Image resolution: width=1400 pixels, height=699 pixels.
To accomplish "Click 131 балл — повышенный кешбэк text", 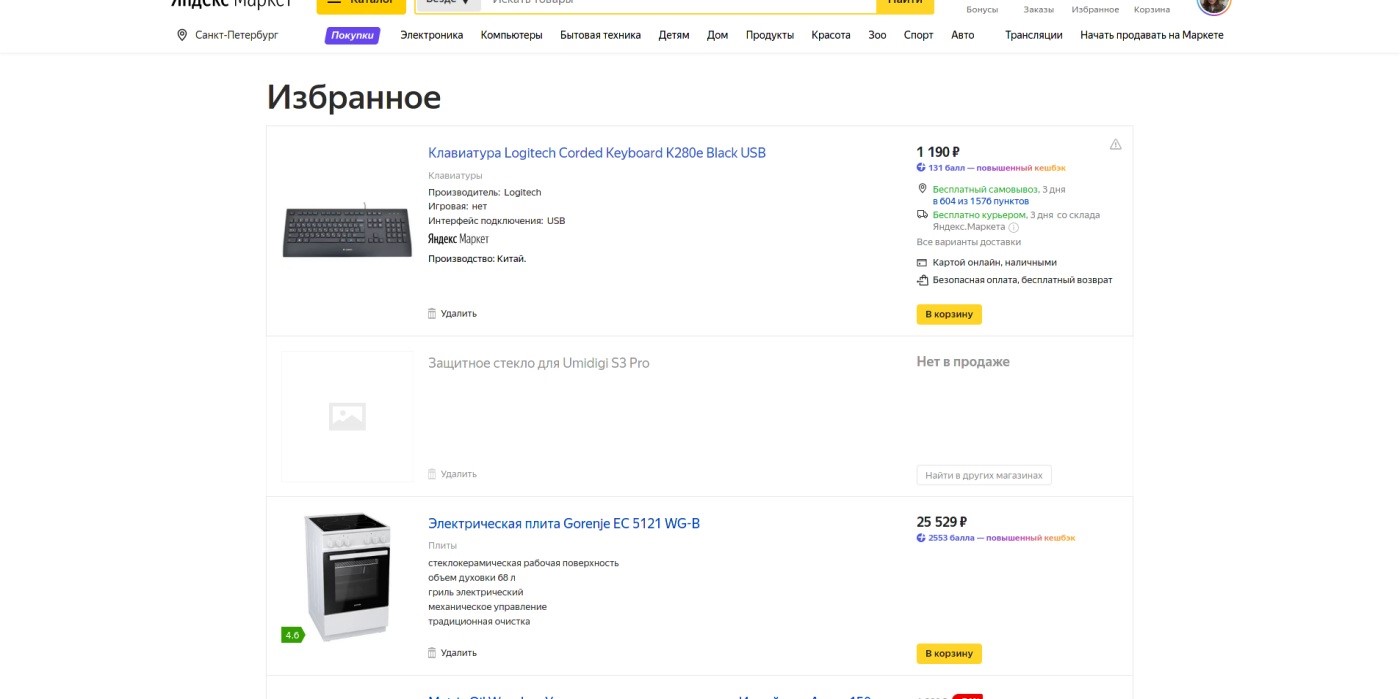I will 997,168.
